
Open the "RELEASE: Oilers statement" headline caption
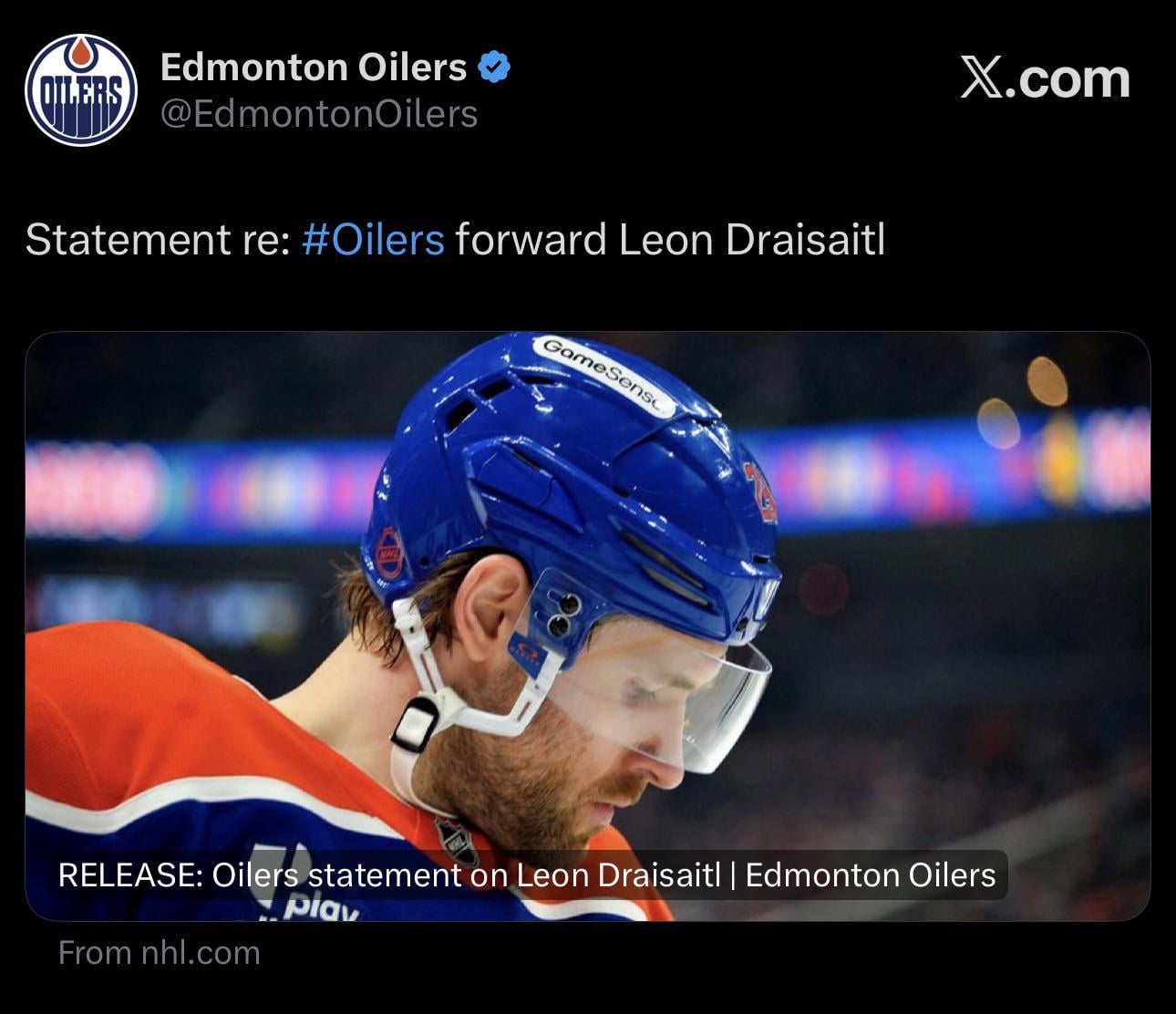527,875
